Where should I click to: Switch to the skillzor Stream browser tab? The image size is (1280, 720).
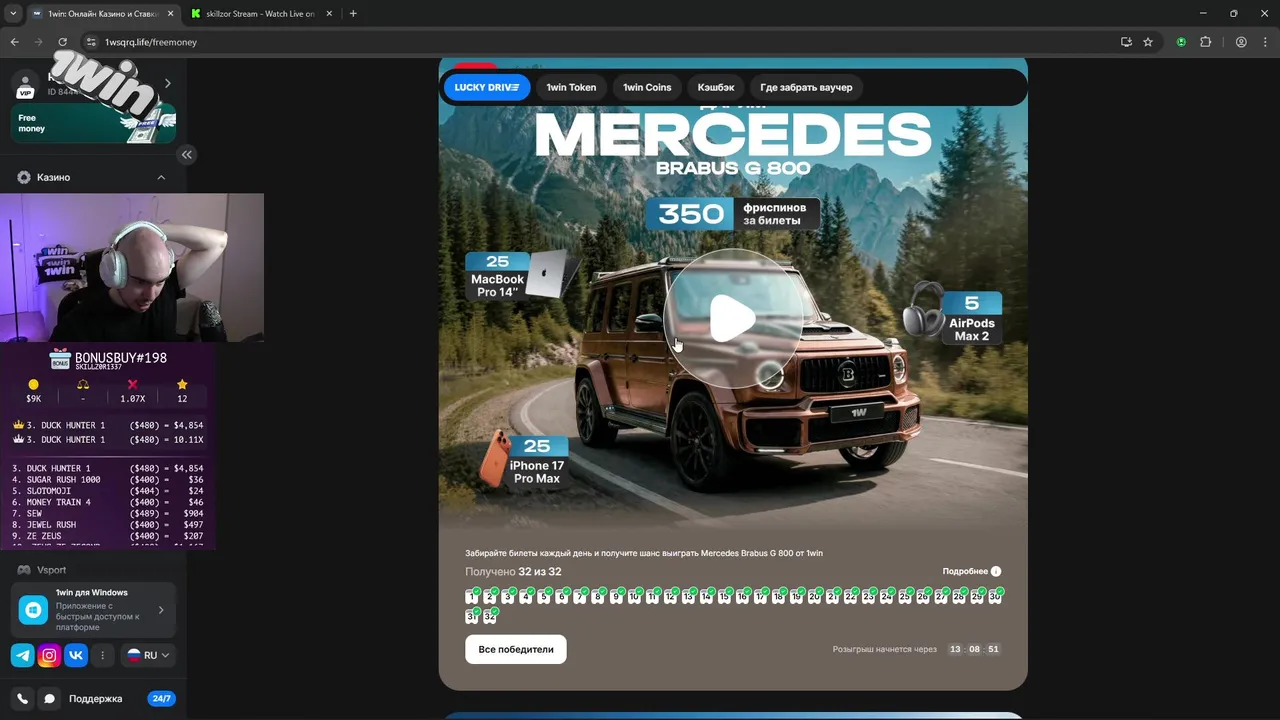click(x=262, y=14)
